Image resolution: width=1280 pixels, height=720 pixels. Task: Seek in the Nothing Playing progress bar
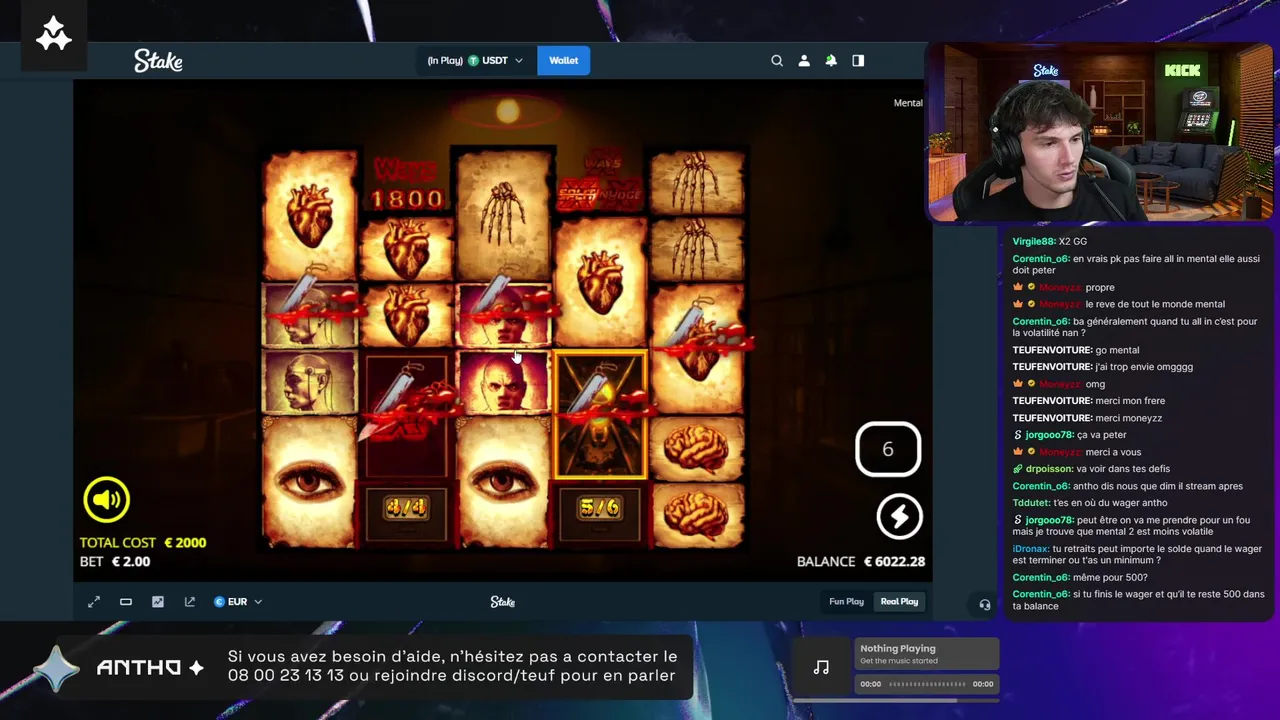coord(927,684)
